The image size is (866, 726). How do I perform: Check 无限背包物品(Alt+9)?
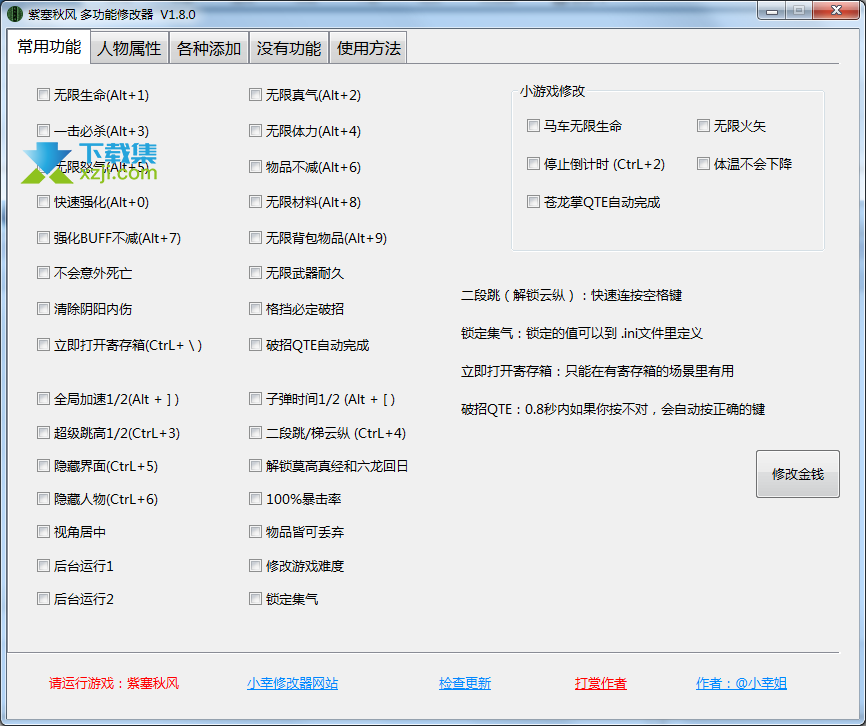click(255, 238)
